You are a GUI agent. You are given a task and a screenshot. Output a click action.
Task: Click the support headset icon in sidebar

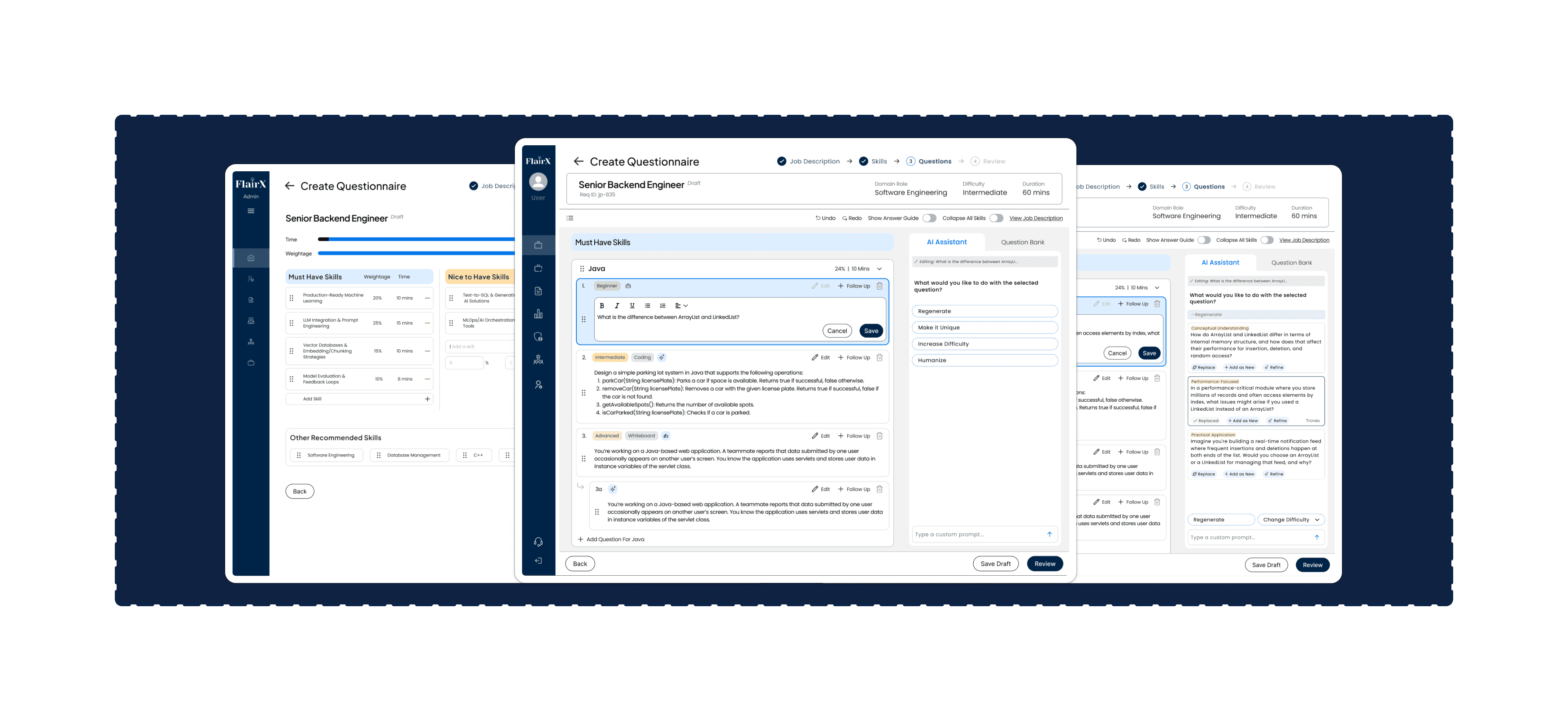(538, 542)
